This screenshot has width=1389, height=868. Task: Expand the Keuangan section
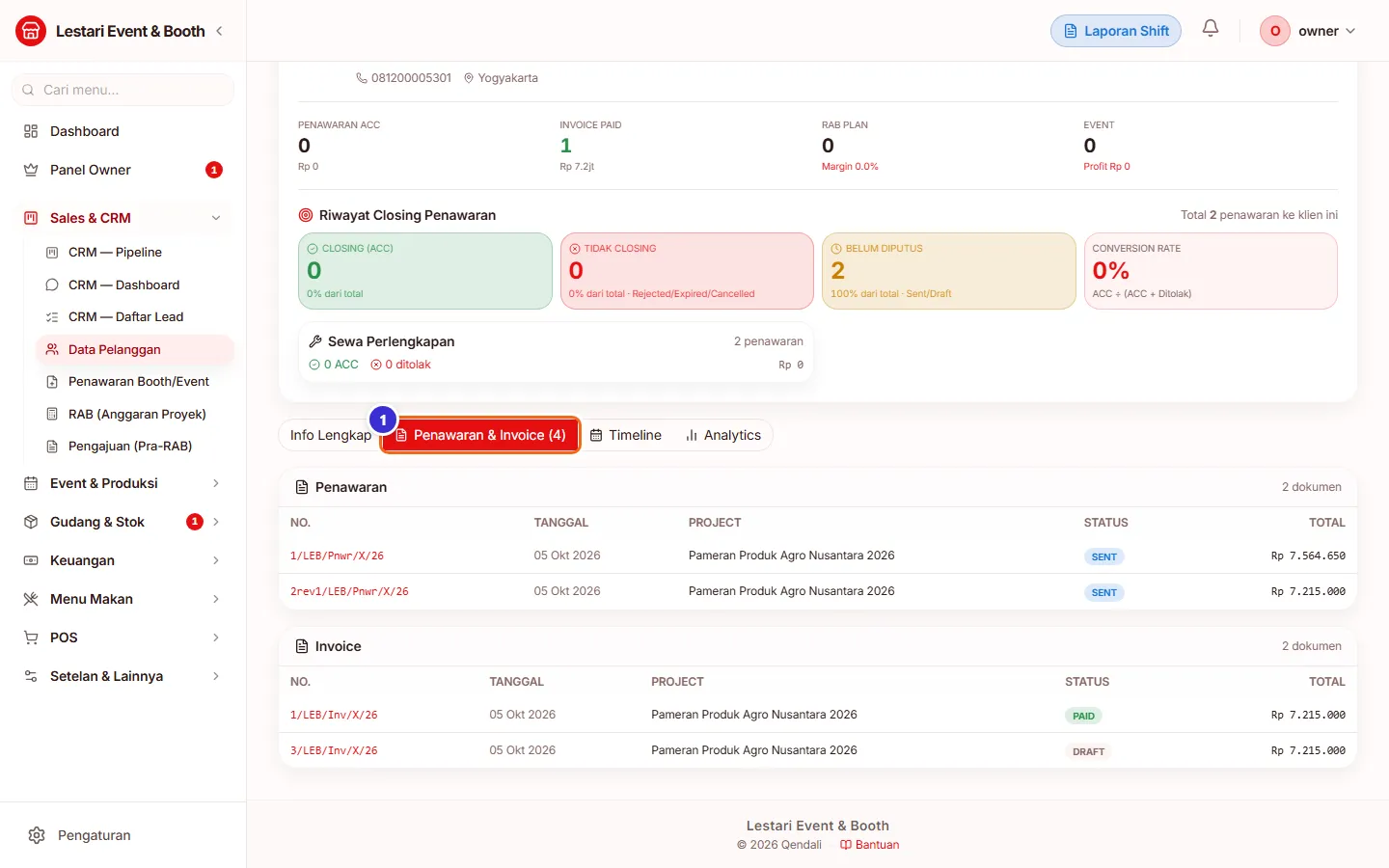(123, 560)
